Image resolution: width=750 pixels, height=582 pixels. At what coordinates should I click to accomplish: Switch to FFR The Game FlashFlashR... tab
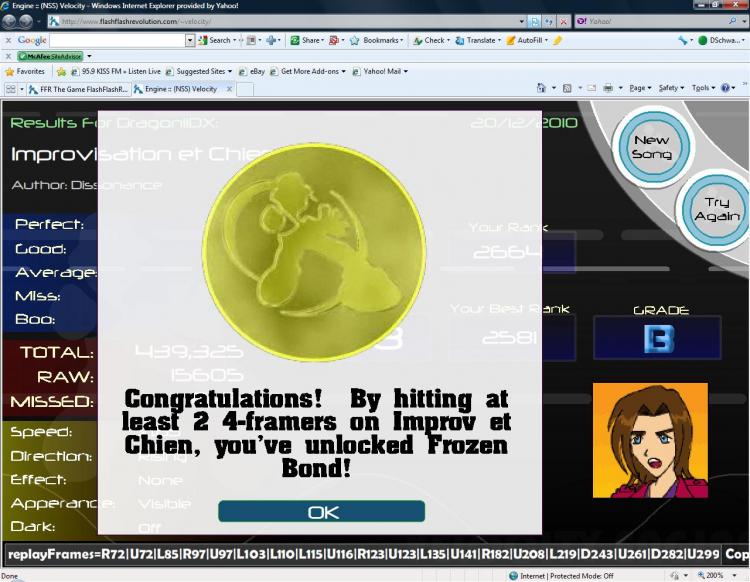point(78,89)
